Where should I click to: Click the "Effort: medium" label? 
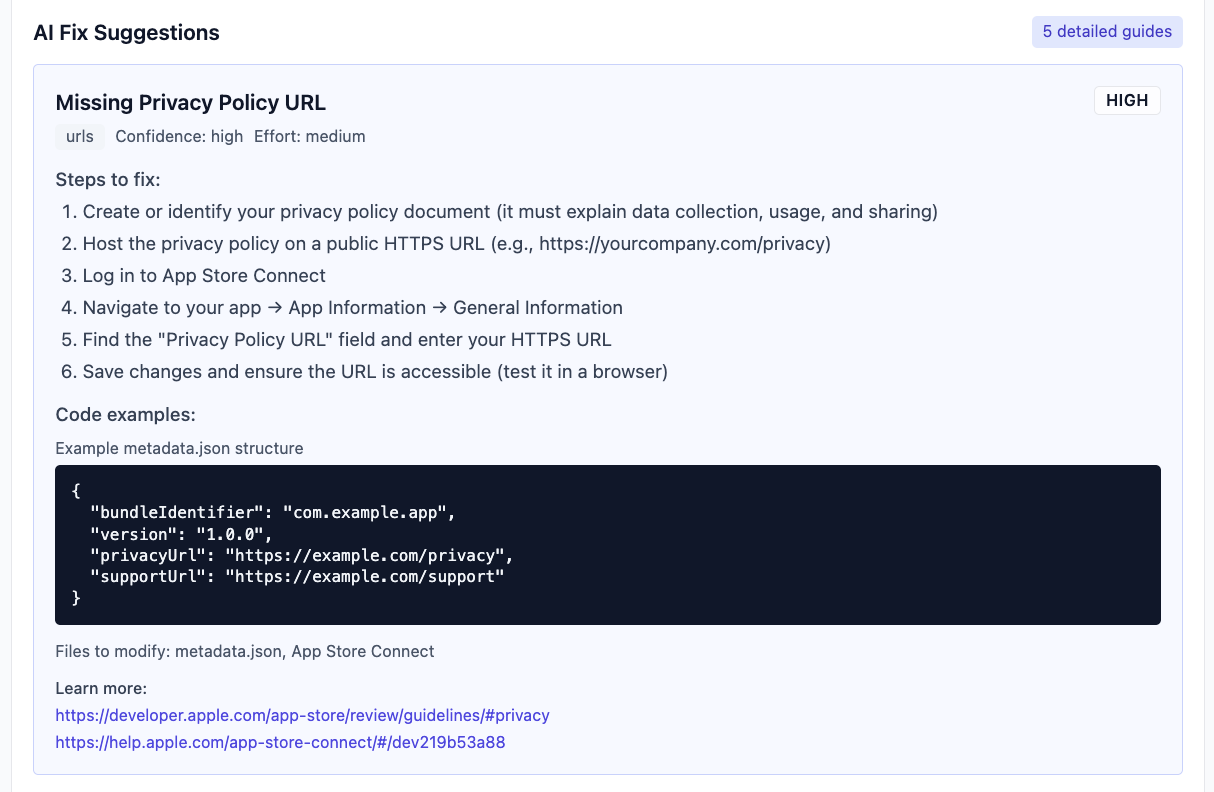pos(310,136)
